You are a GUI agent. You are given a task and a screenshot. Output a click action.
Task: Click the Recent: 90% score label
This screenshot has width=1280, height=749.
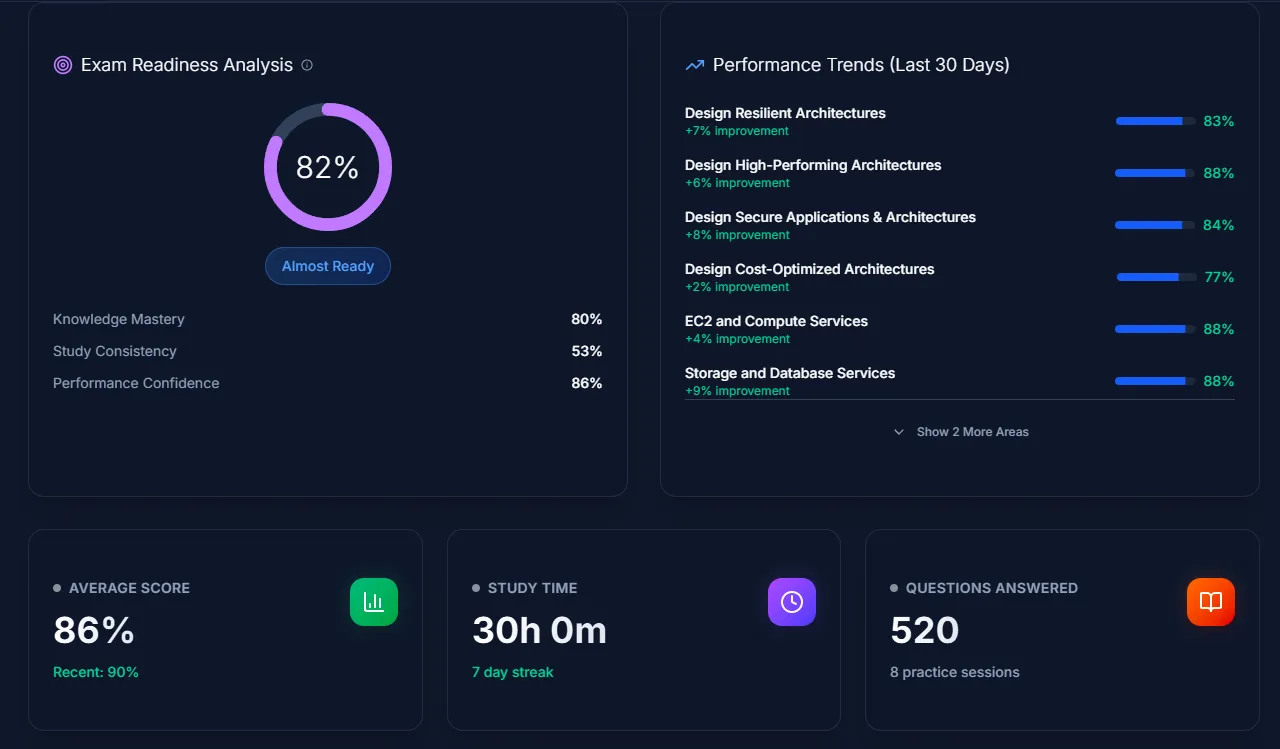96,672
